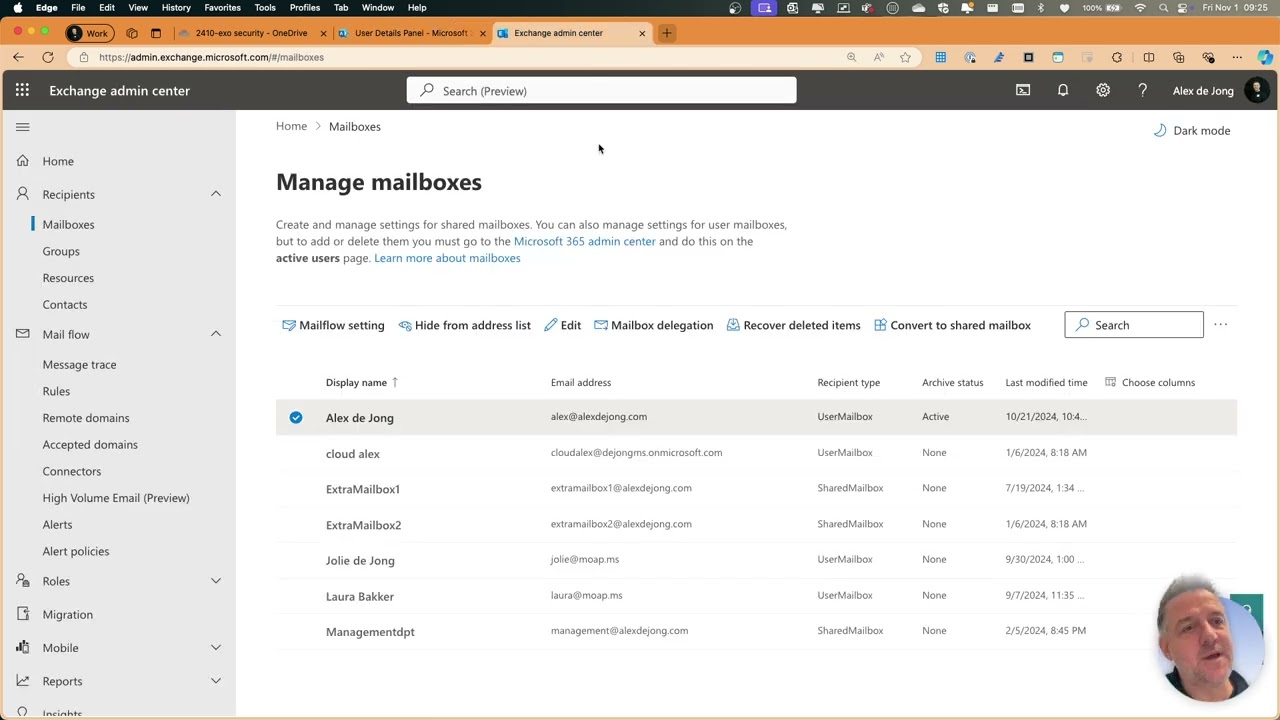Open the cloud alex mailbox
The image size is (1280, 720).
[353, 453]
